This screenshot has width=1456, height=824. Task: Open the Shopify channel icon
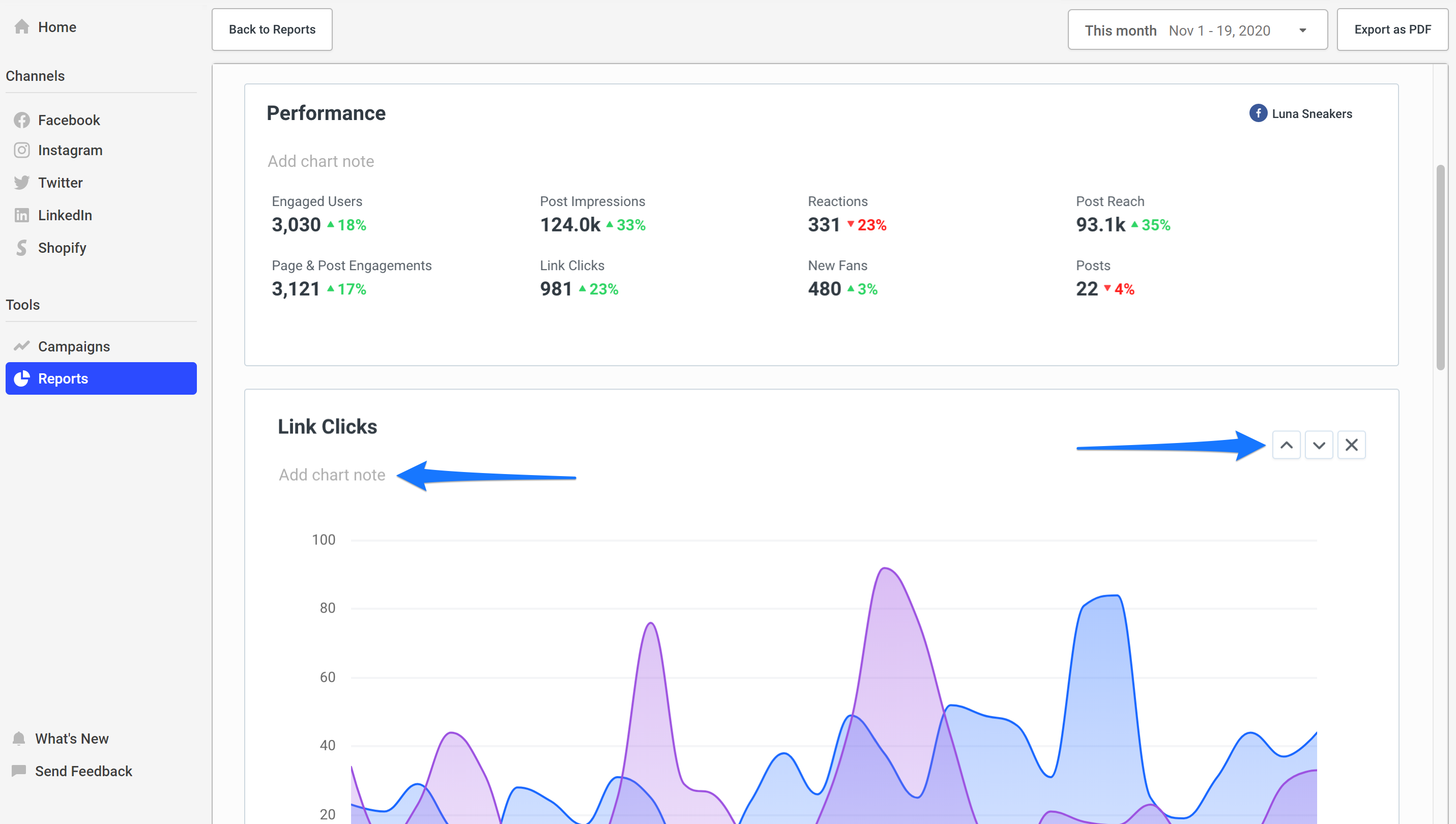pyautogui.click(x=21, y=248)
